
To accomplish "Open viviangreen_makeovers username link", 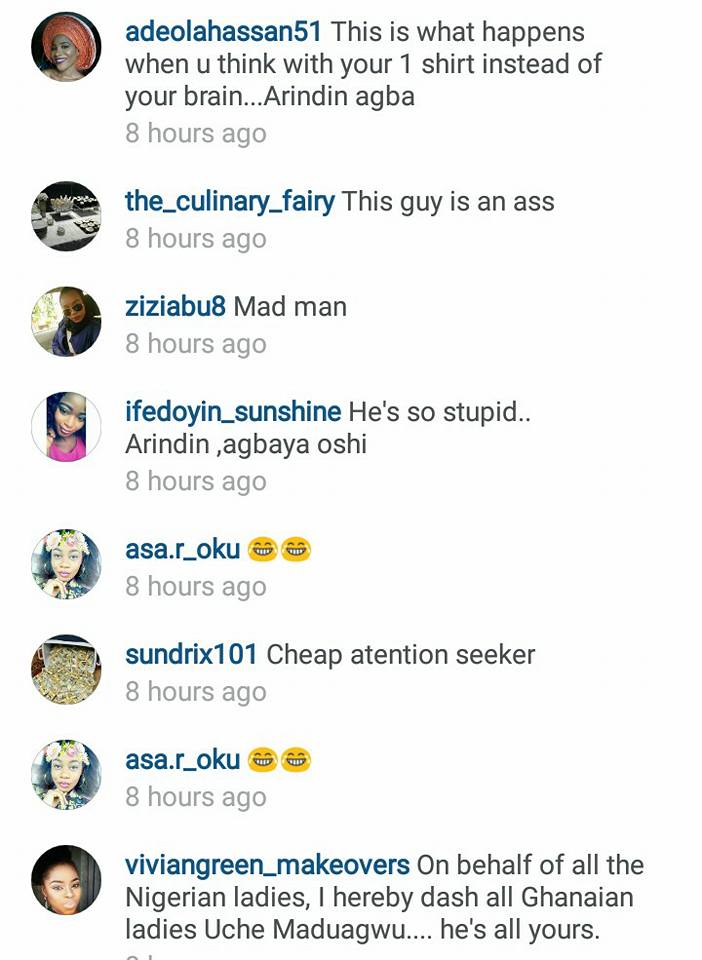I will (x=267, y=866).
